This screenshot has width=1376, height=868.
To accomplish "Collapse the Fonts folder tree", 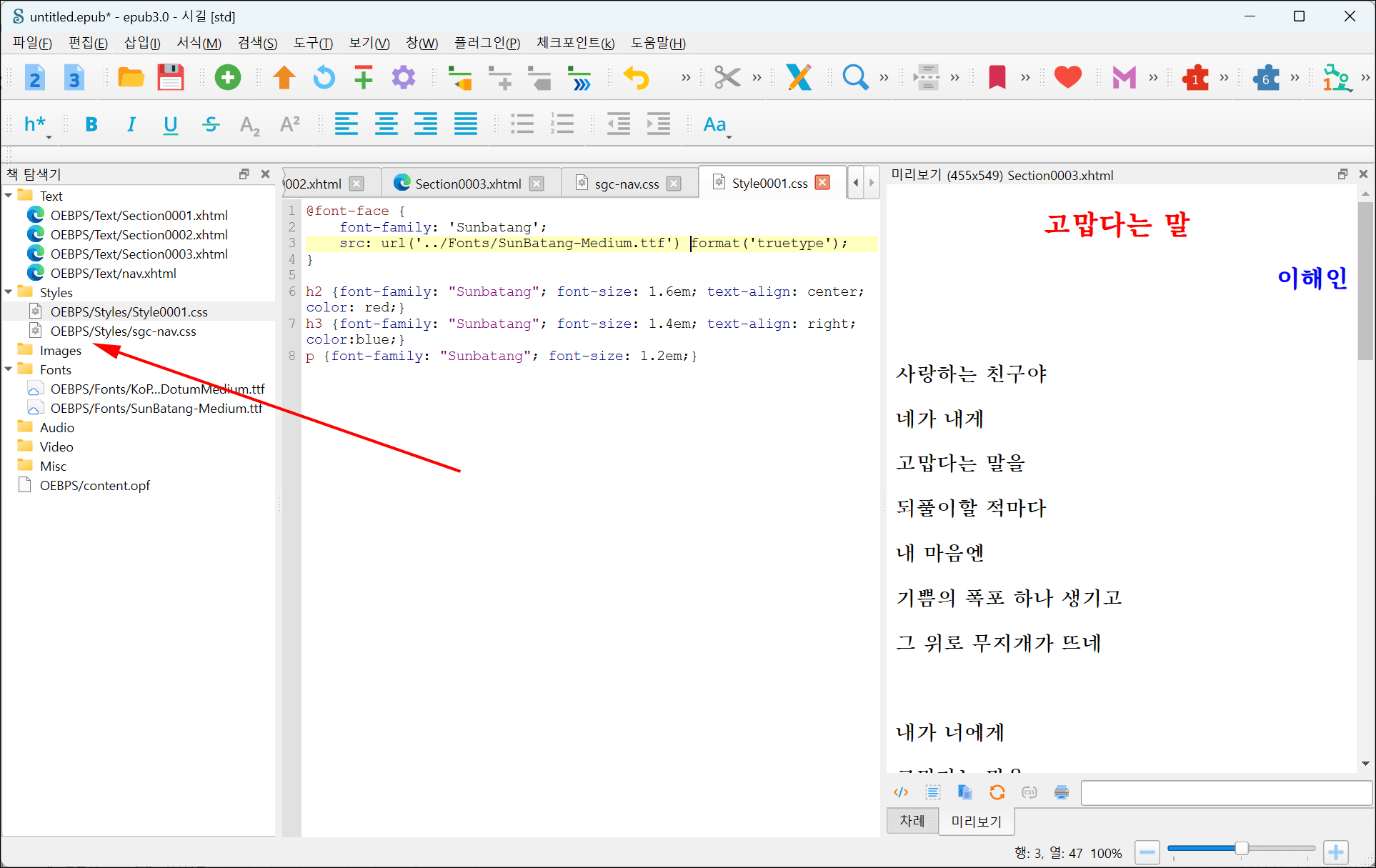I will (x=9, y=369).
